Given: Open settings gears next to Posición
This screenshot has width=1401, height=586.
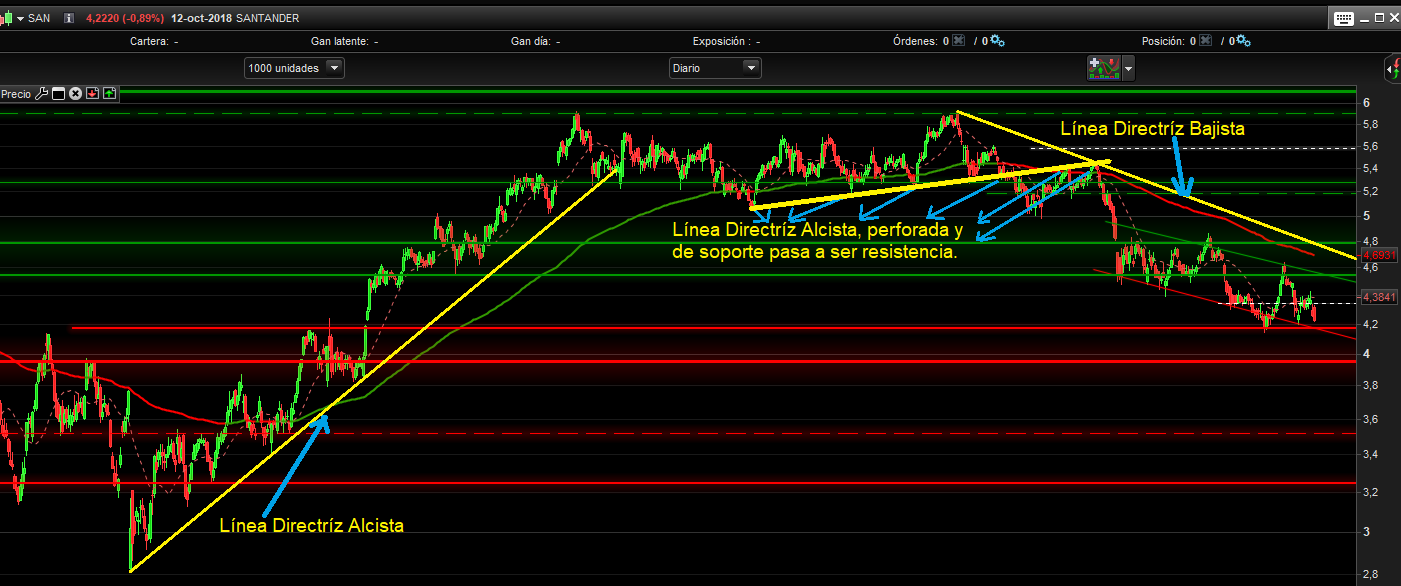Looking at the screenshot, I should click(1242, 41).
